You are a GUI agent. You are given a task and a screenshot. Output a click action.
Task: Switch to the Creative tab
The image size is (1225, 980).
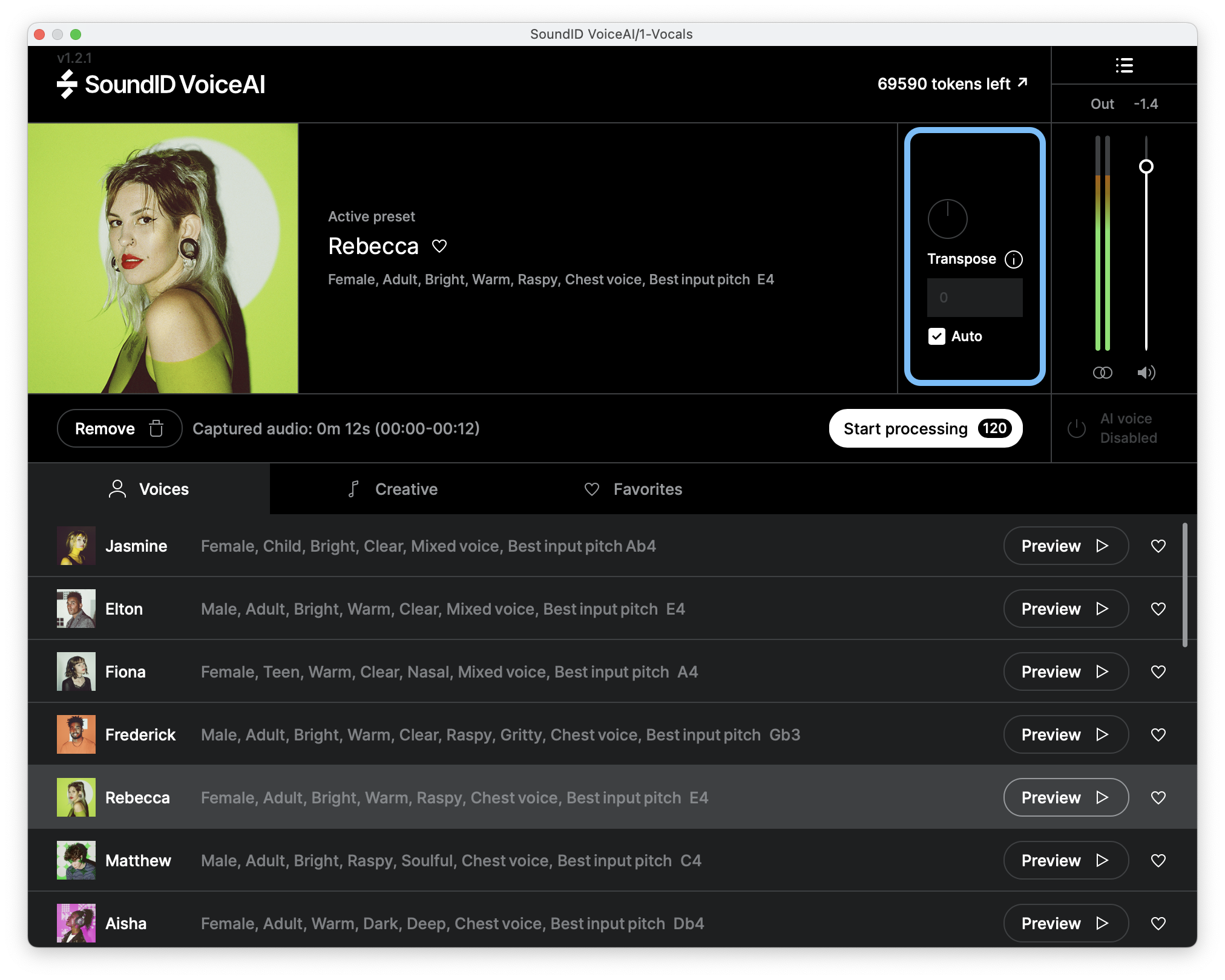392,489
